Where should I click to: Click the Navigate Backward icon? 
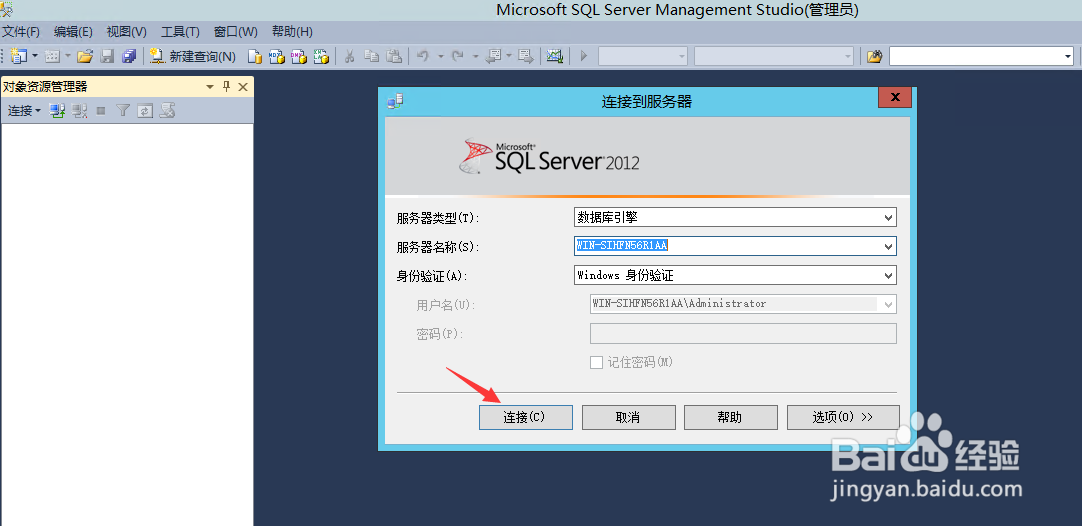tap(493, 57)
